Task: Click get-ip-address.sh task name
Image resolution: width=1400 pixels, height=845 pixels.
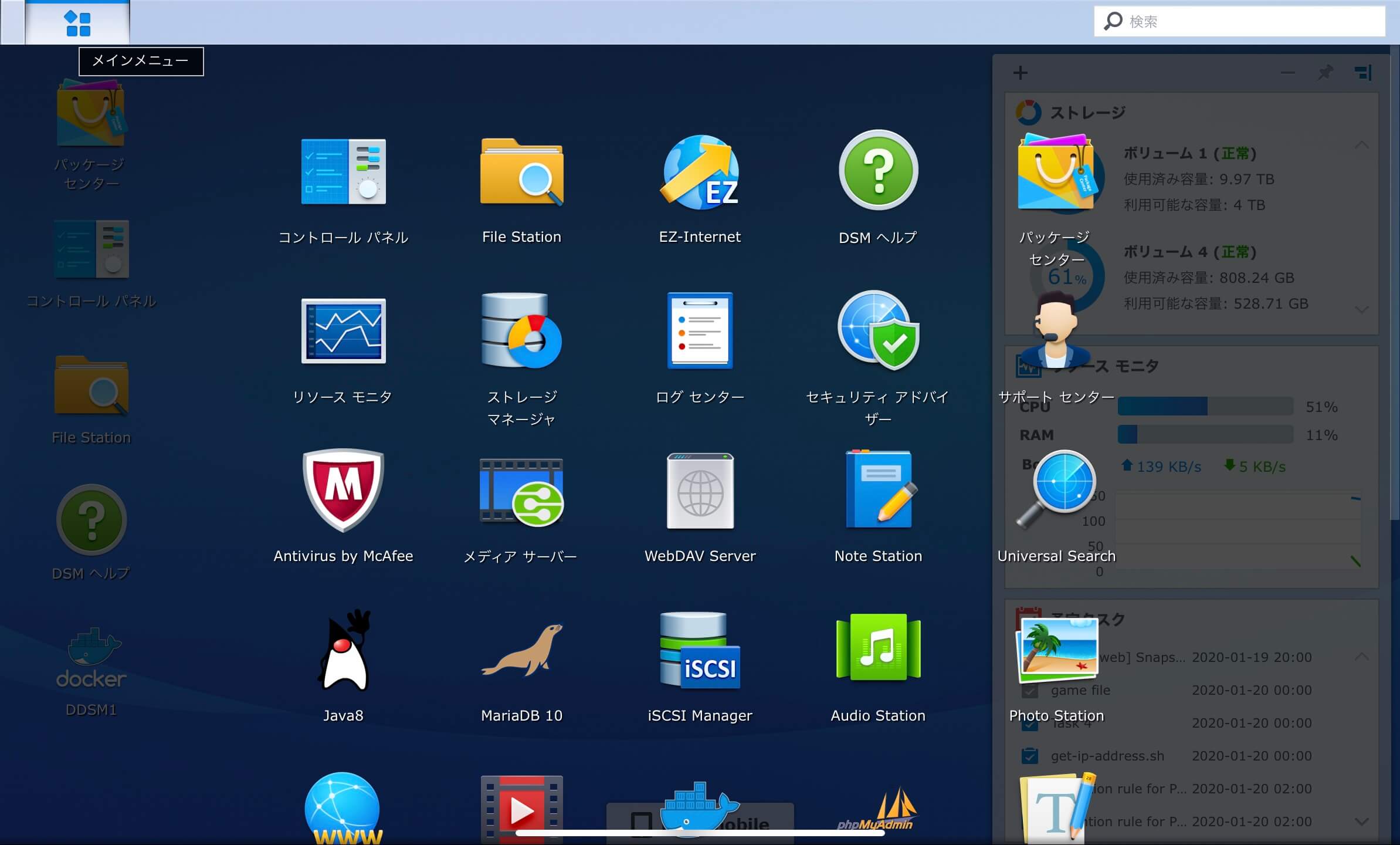Action: [1107, 756]
